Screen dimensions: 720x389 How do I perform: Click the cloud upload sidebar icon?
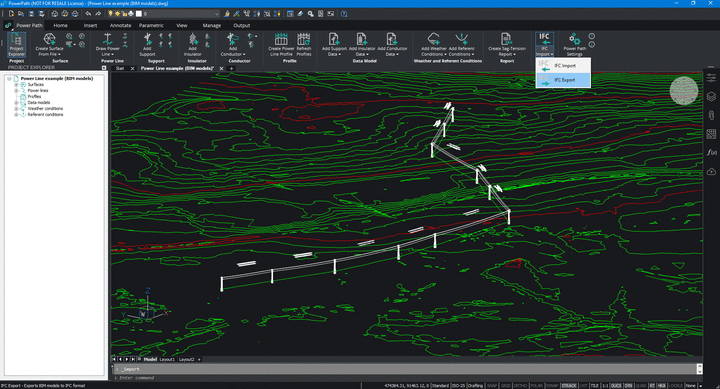point(711,171)
